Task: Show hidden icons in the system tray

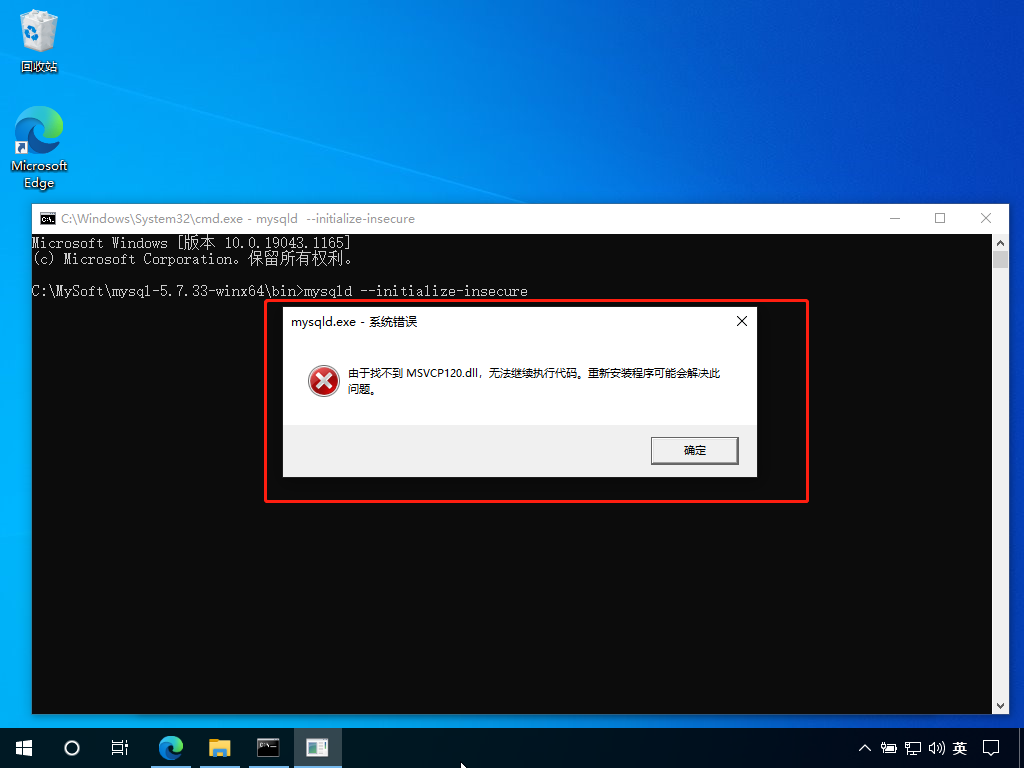Action: click(864, 747)
